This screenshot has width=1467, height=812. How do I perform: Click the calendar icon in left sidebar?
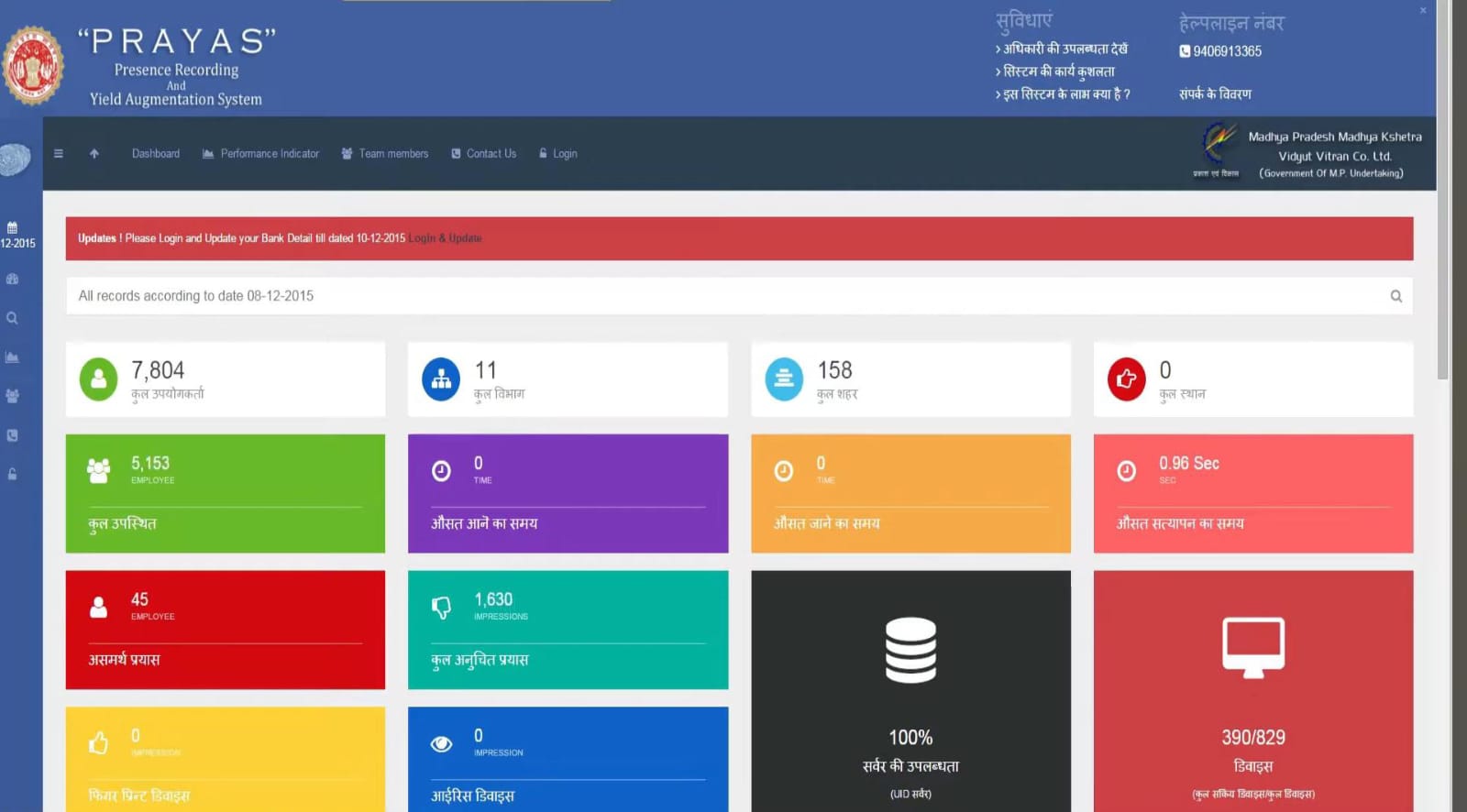tap(13, 227)
